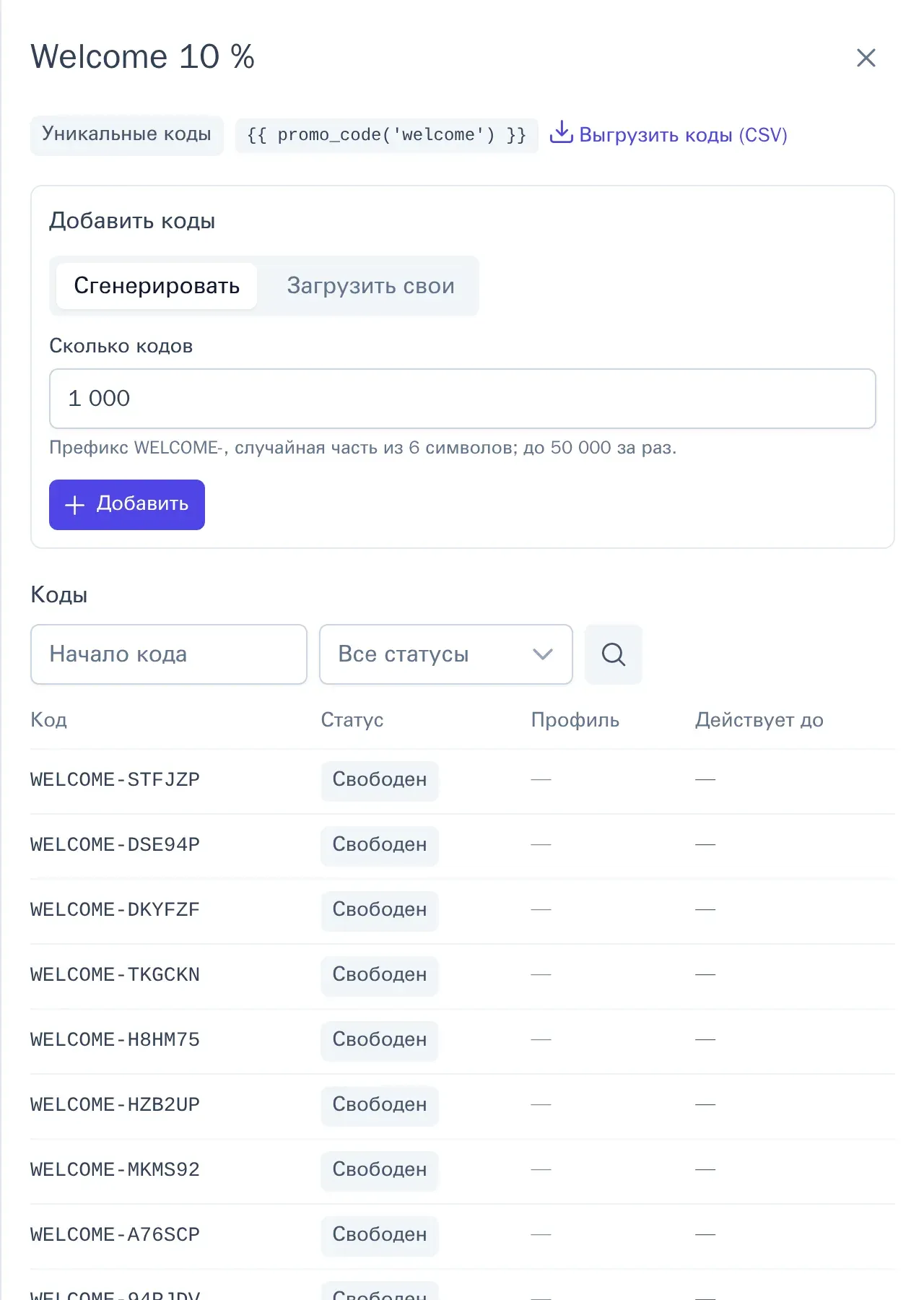Screen dimensions: 924x1300
Task: Switch to the Сгенерировать tab
Action: tap(157, 286)
